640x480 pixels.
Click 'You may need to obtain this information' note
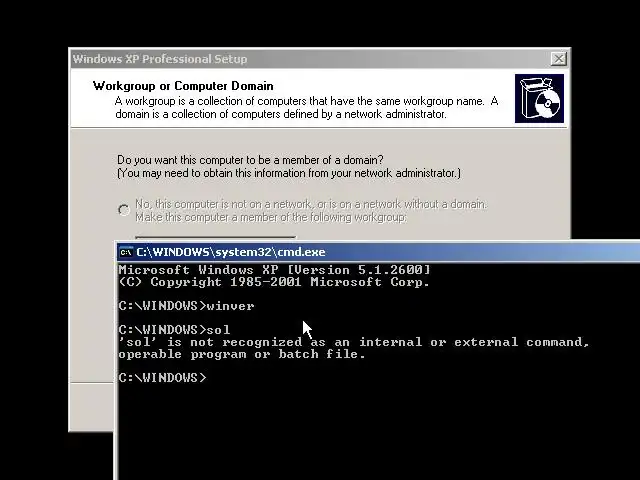[289, 173]
